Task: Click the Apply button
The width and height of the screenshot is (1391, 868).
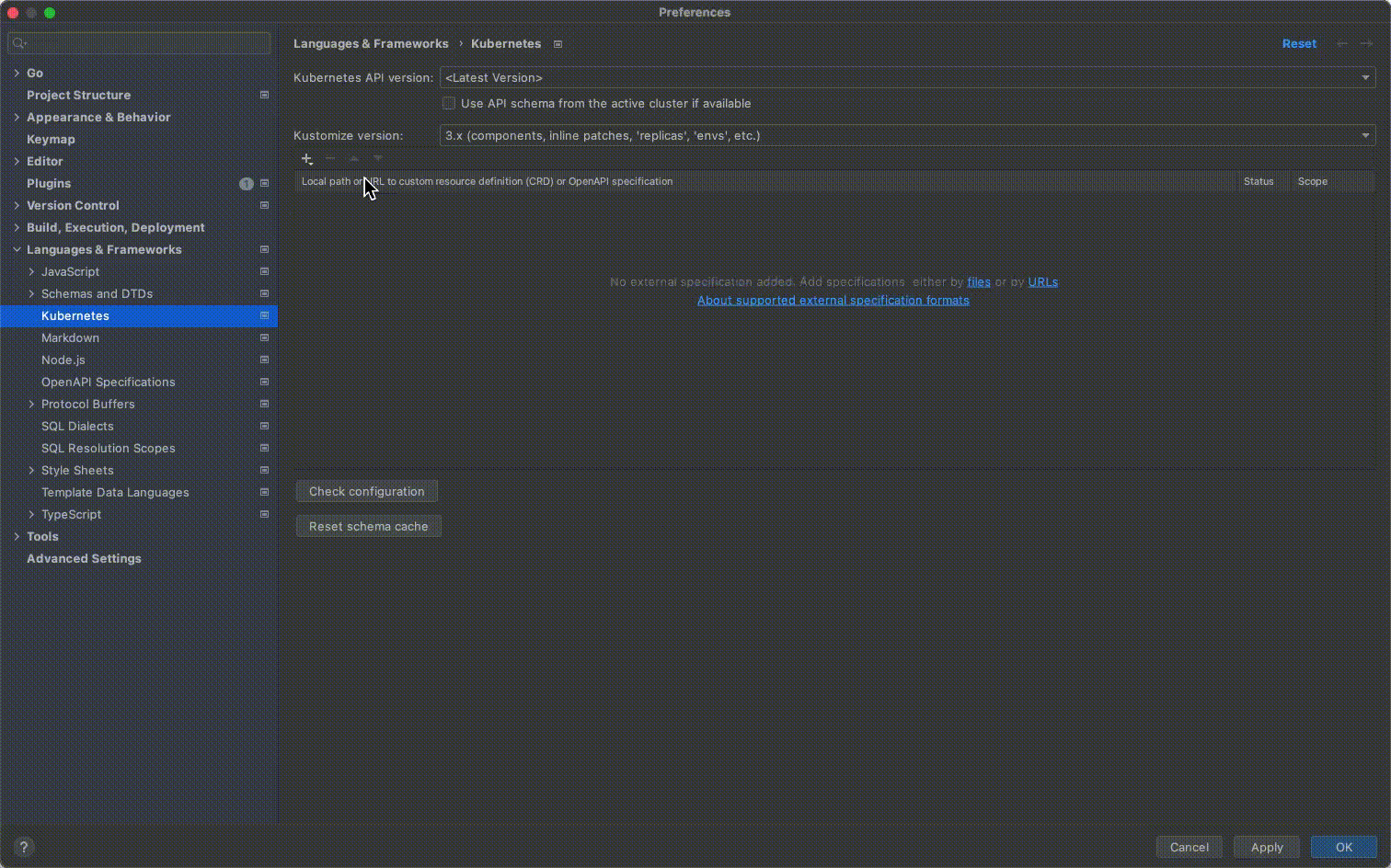Action: [1267, 847]
